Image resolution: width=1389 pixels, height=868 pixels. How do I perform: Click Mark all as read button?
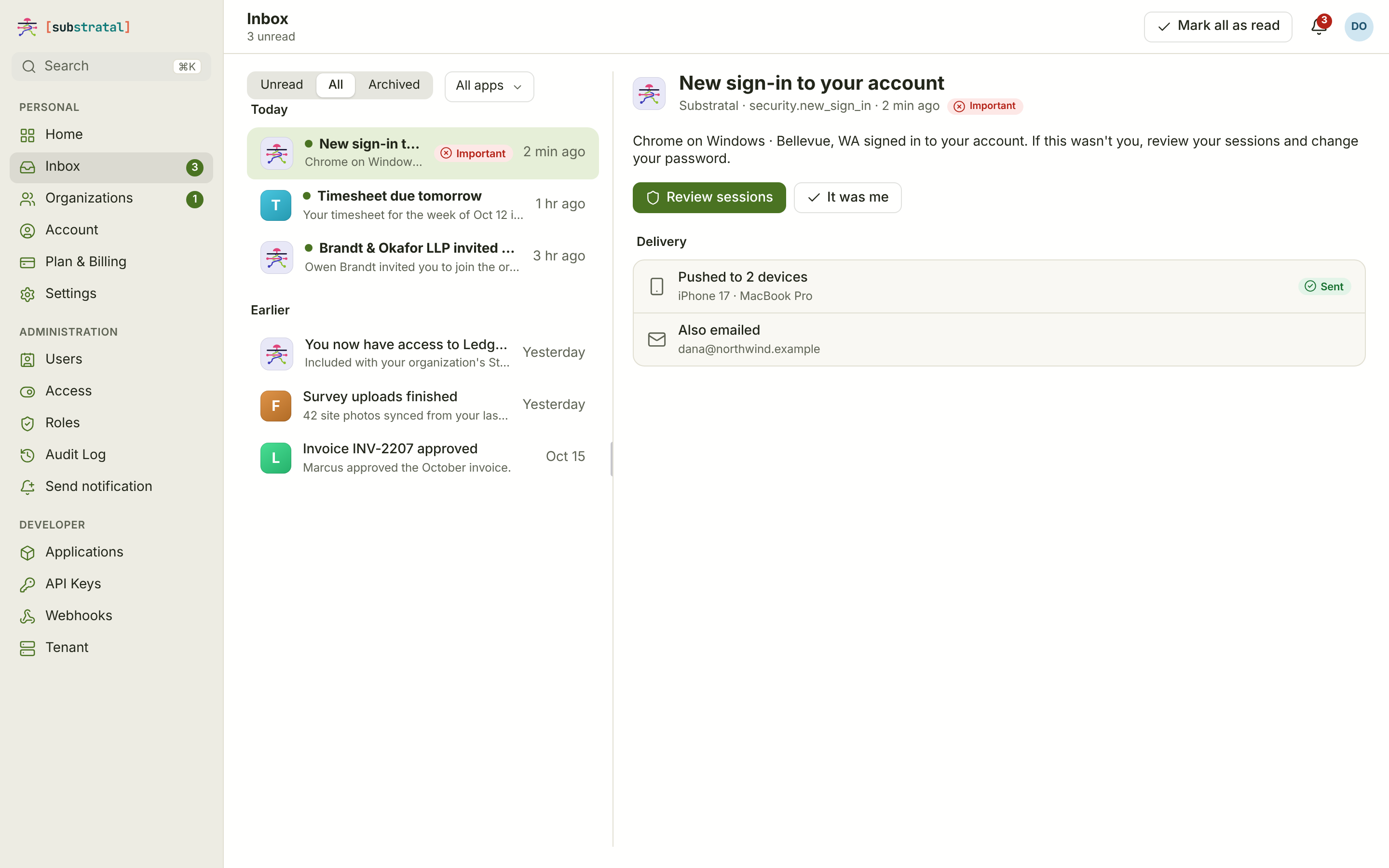1218,27
